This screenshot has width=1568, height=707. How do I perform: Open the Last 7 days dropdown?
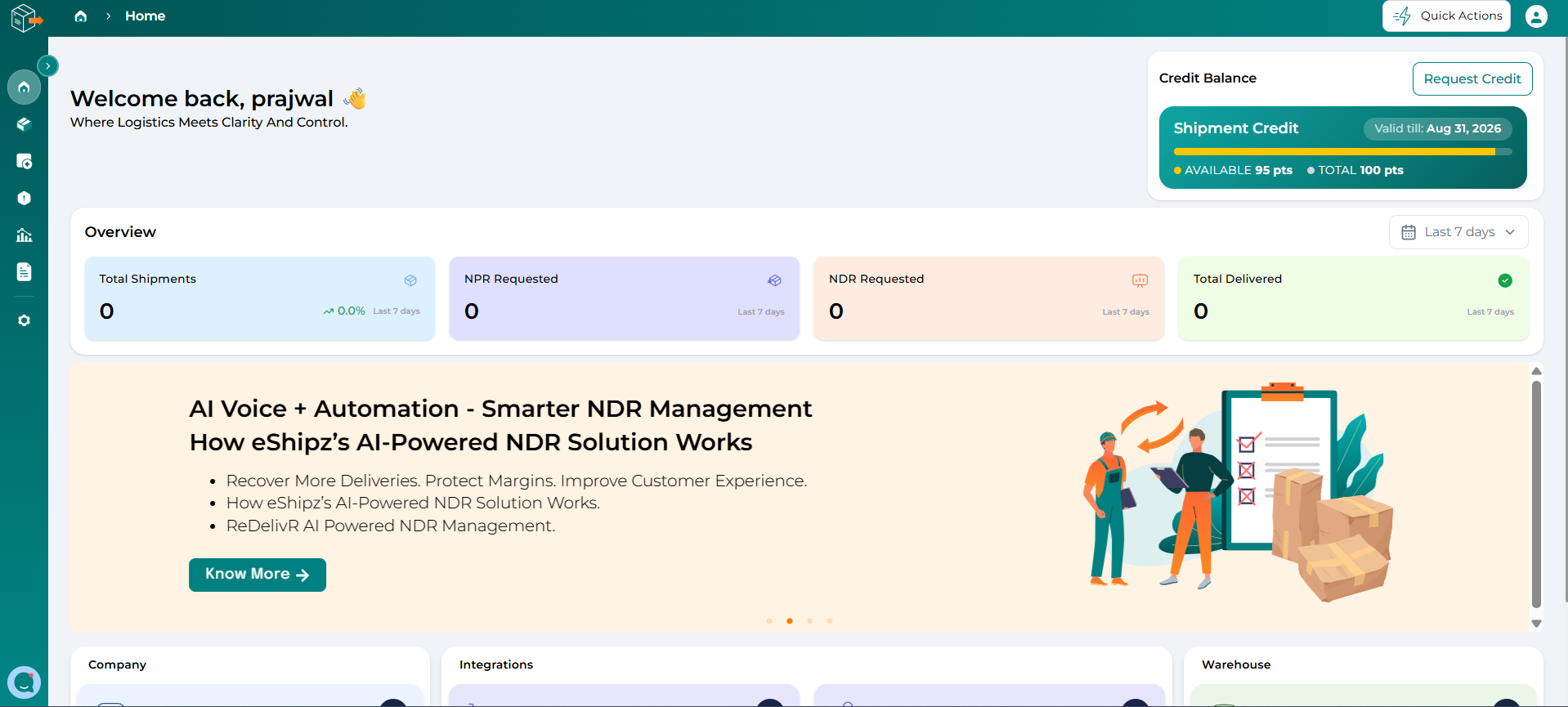(1458, 232)
